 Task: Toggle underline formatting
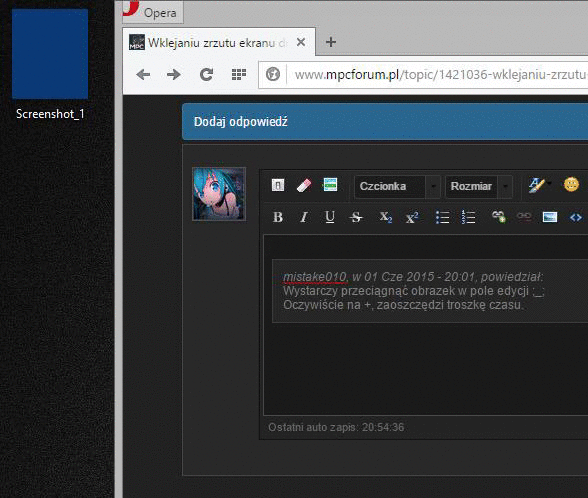330,217
